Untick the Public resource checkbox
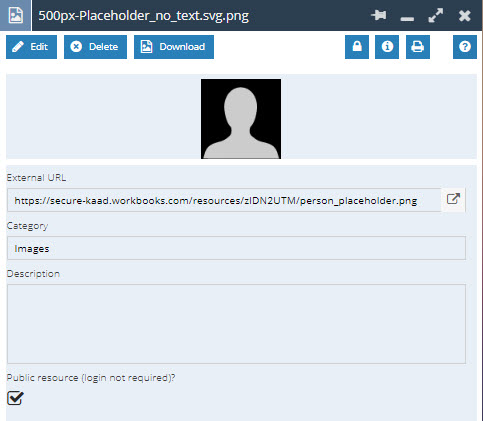483x421 pixels. pos(15,398)
